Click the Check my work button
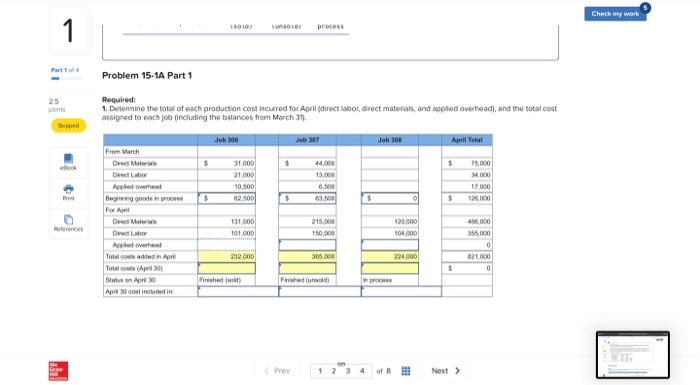The image size is (700, 385). 615,14
